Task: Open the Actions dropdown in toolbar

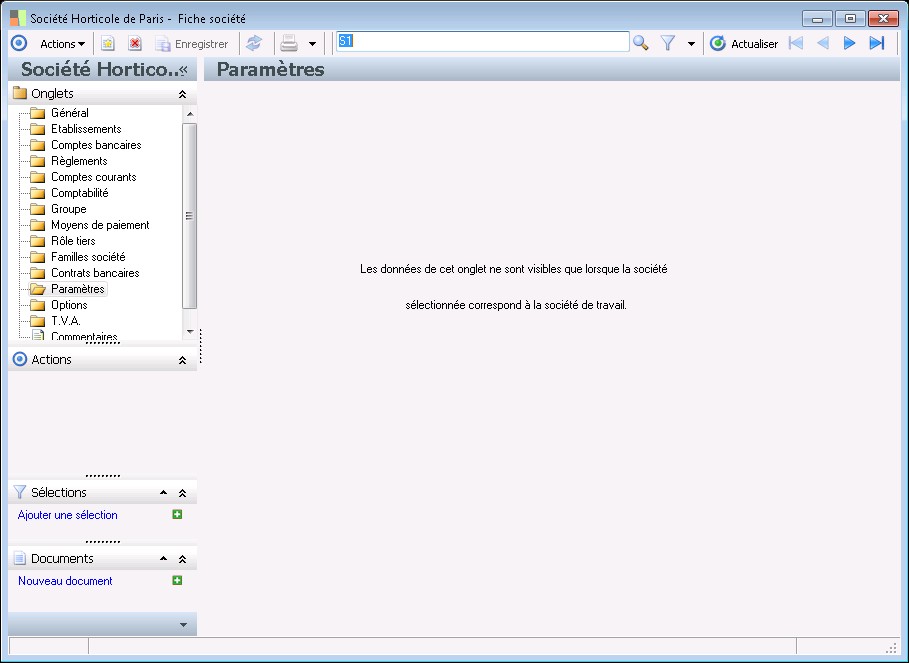Action: (62, 44)
